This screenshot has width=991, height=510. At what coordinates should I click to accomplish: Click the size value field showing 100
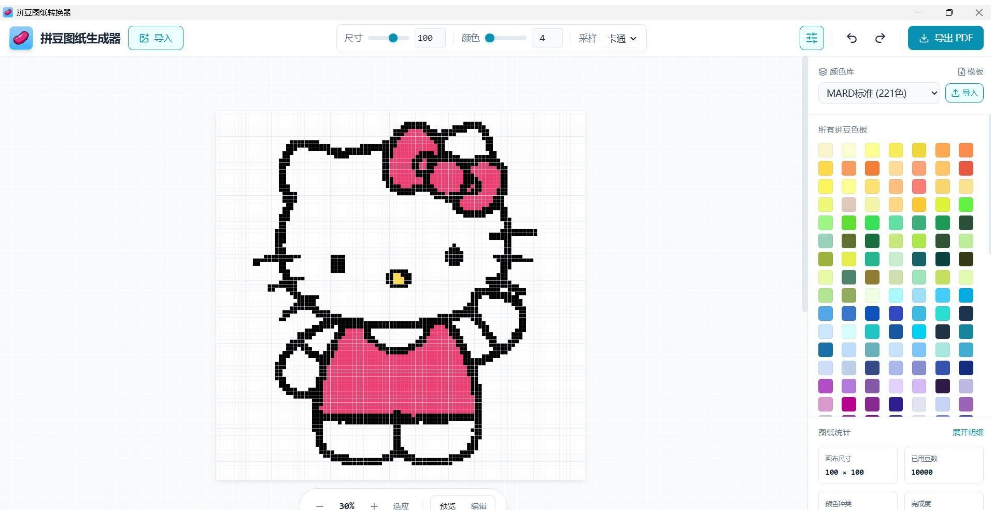[x=430, y=38]
